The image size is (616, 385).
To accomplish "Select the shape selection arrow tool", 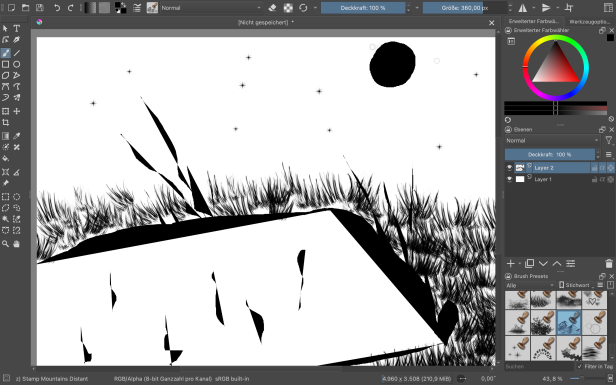I will click(x=6, y=28).
